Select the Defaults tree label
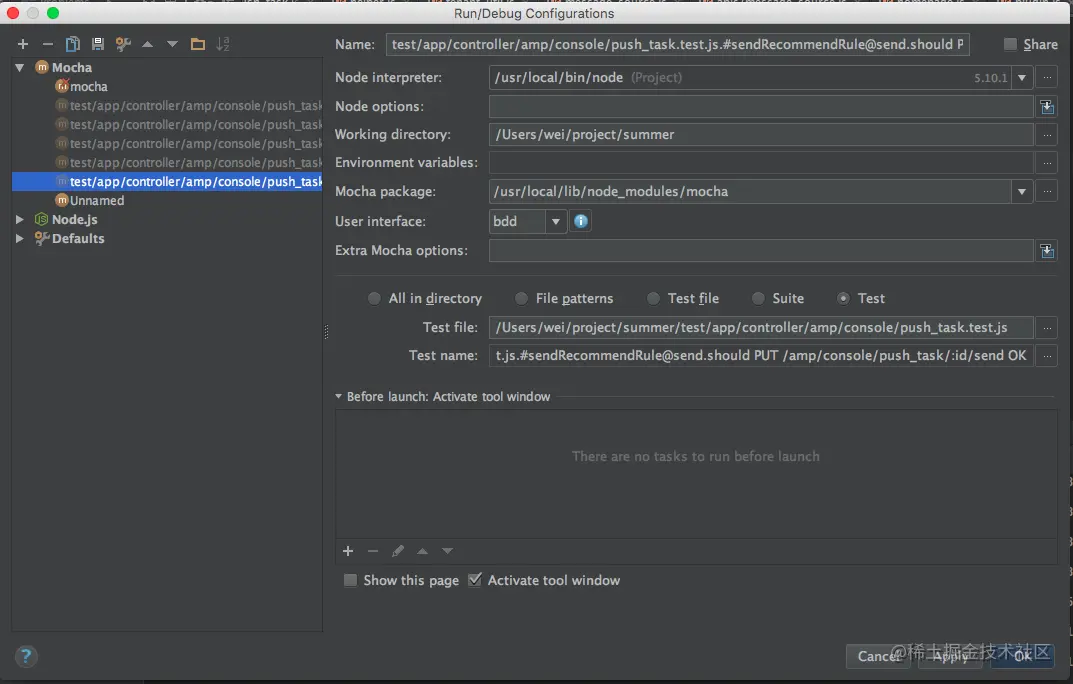This screenshot has width=1073, height=684. point(78,239)
